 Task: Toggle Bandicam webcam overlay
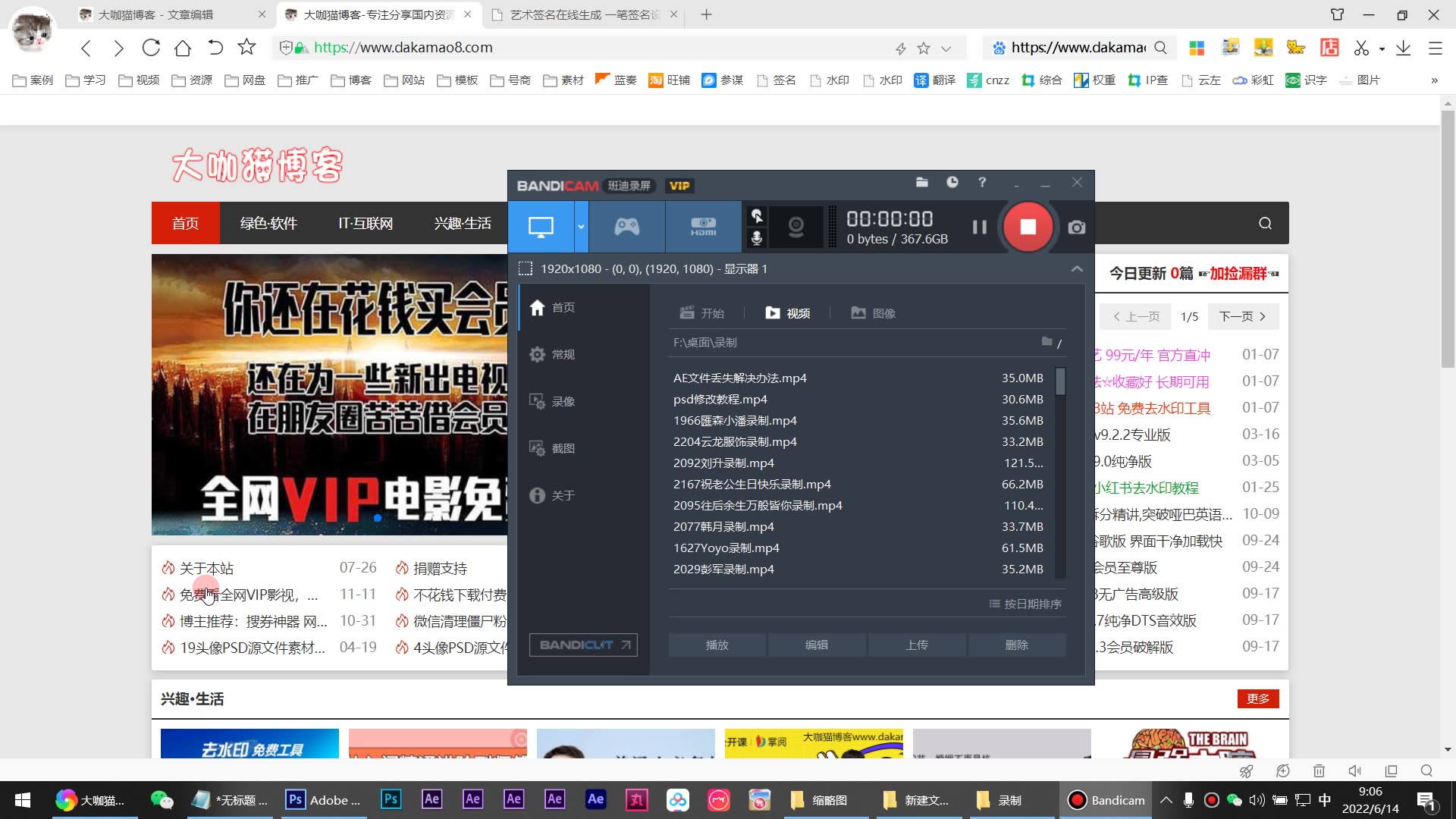[795, 227]
